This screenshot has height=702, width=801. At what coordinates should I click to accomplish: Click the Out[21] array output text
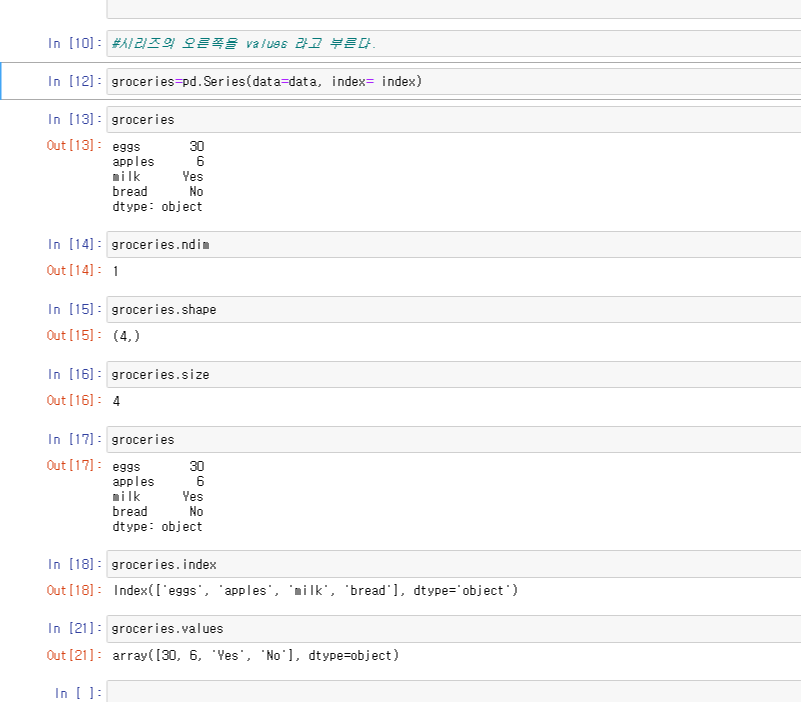coord(255,656)
